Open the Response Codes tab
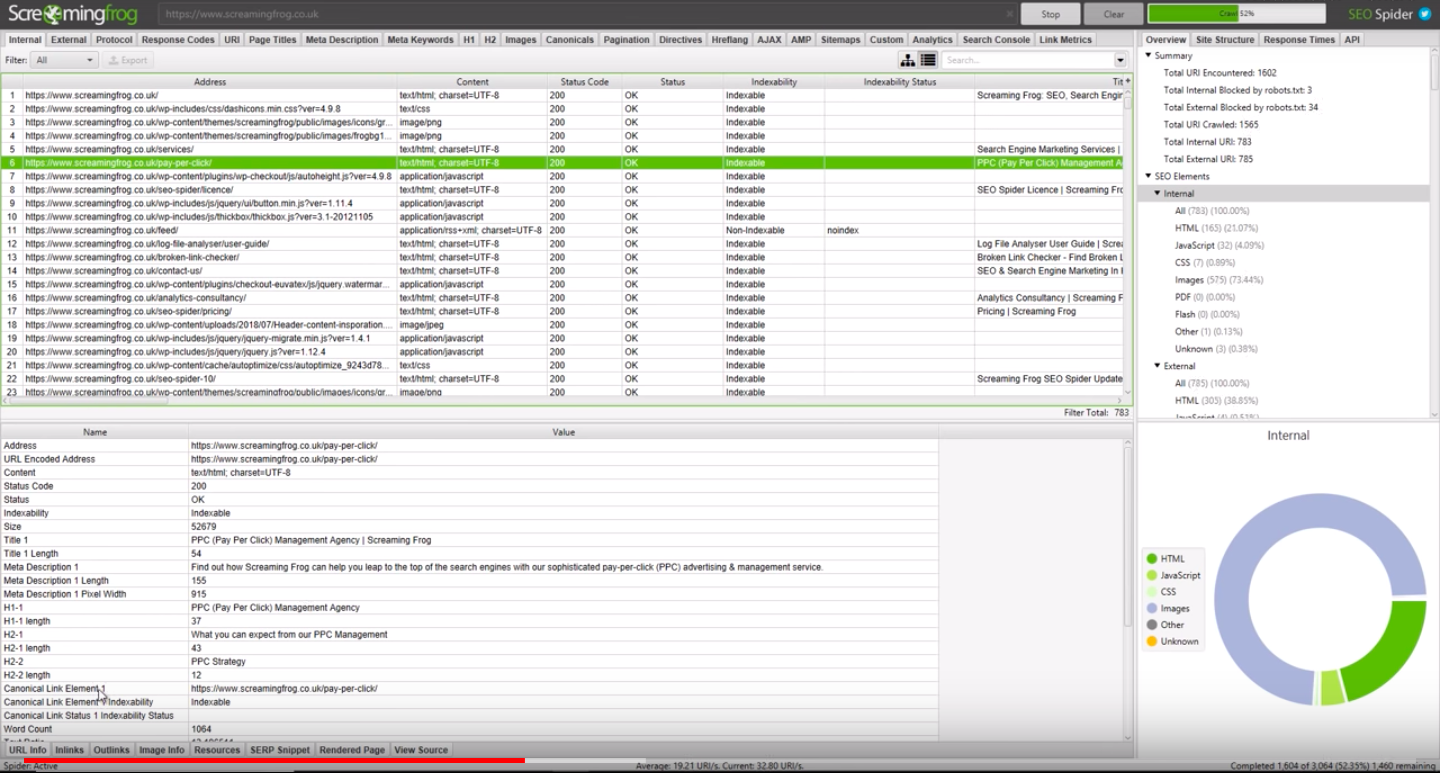 [x=178, y=40]
